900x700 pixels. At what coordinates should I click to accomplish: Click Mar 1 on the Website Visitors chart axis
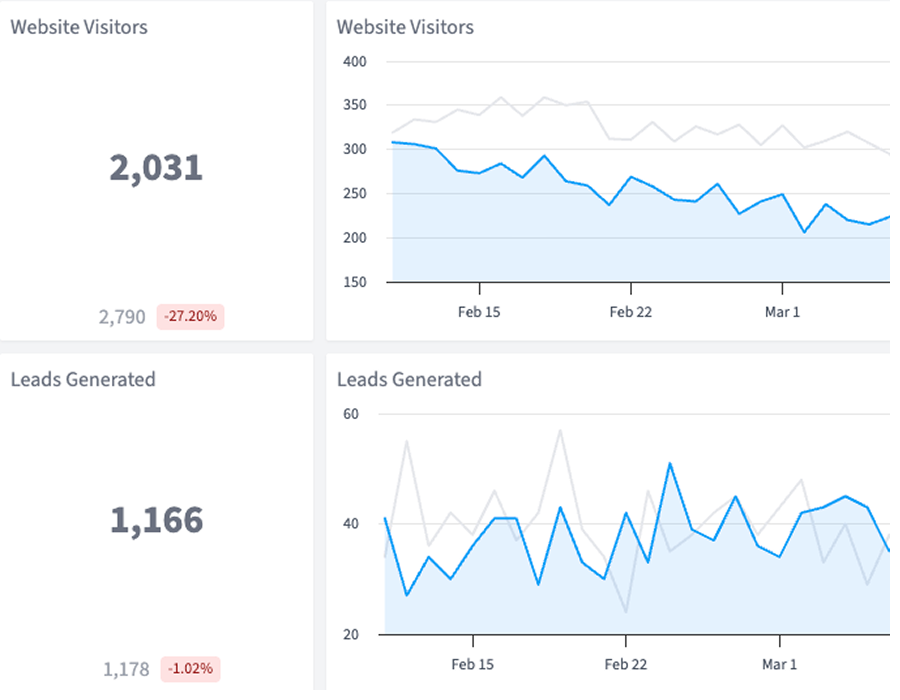(x=782, y=312)
